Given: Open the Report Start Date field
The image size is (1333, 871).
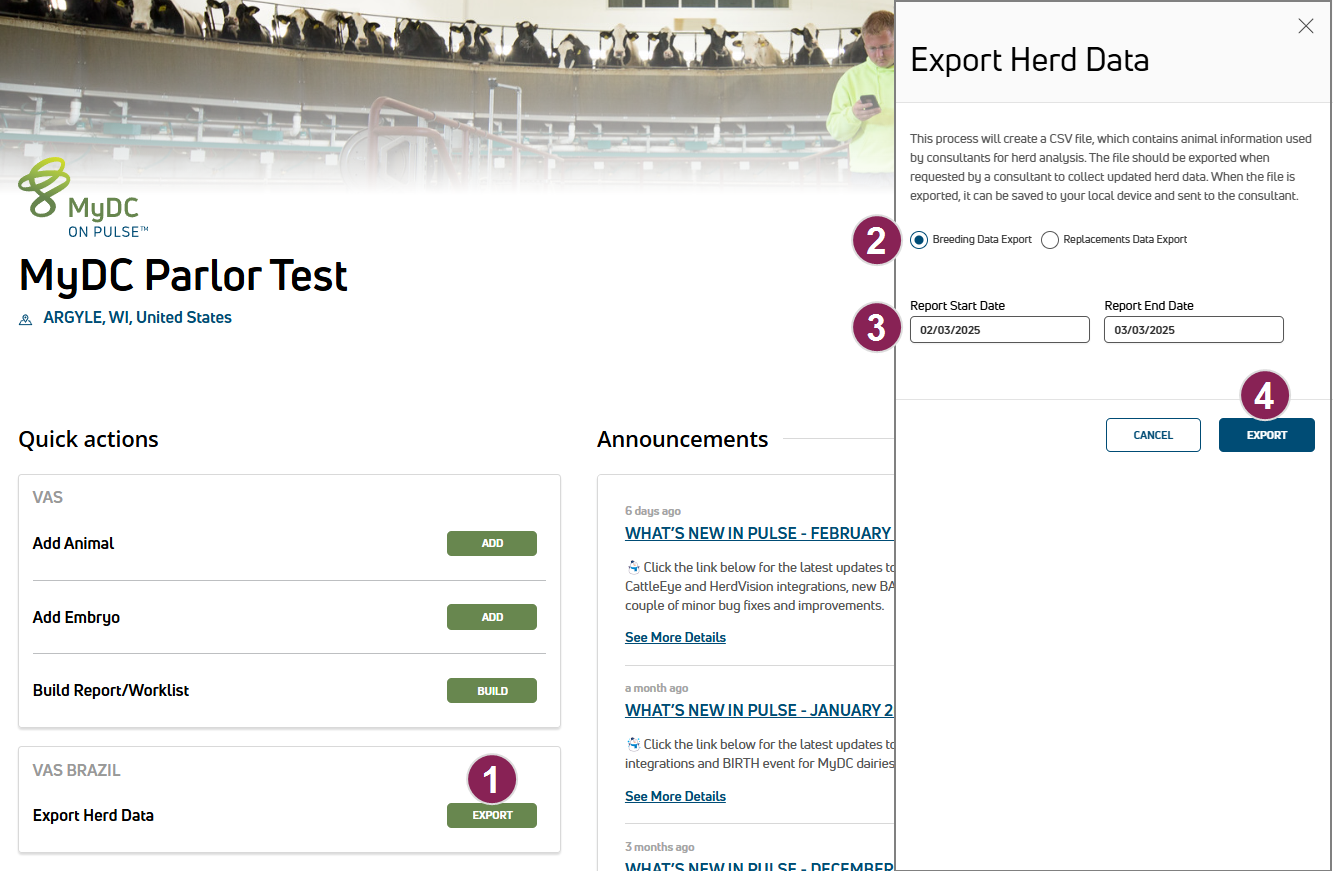Looking at the screenshot, I should (x=999, y=330).
